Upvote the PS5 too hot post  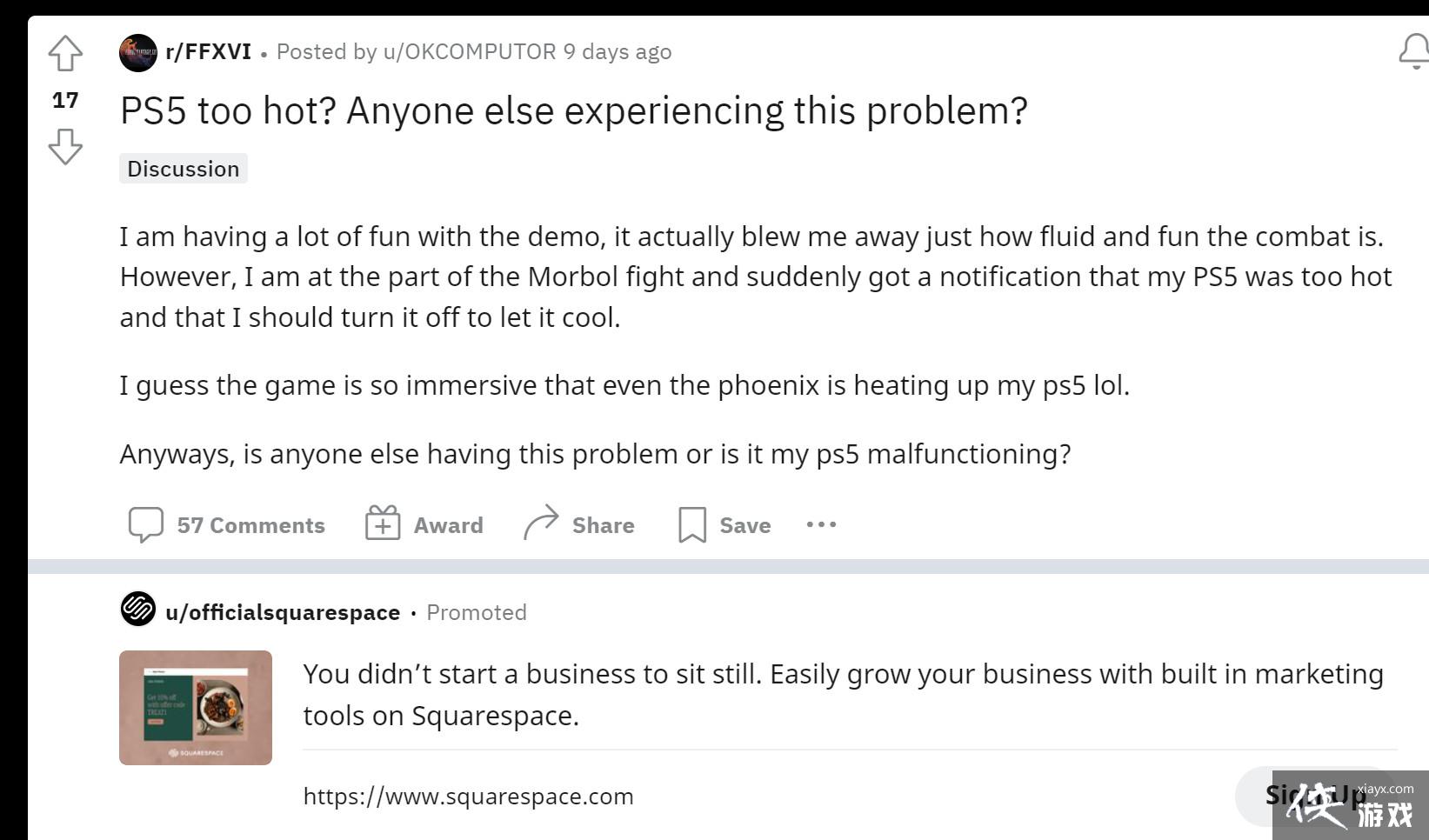tap(65, 54)
